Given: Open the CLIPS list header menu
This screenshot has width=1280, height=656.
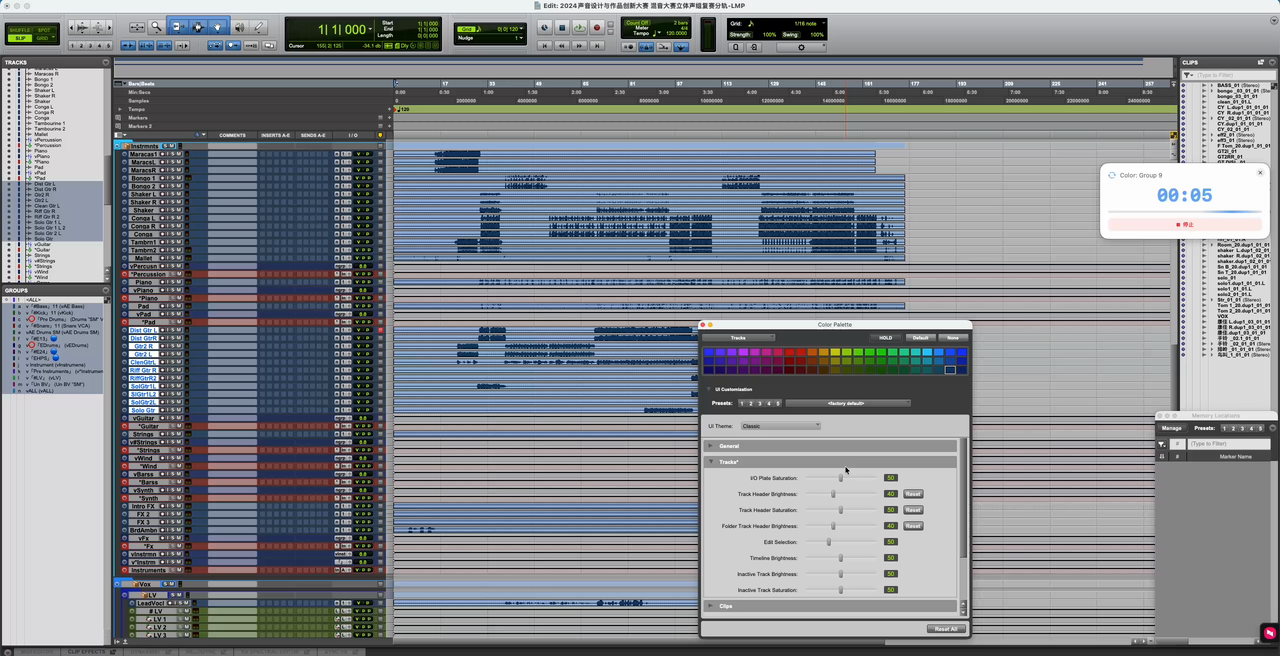Looking at the screenshot, I should (1272, 62).
